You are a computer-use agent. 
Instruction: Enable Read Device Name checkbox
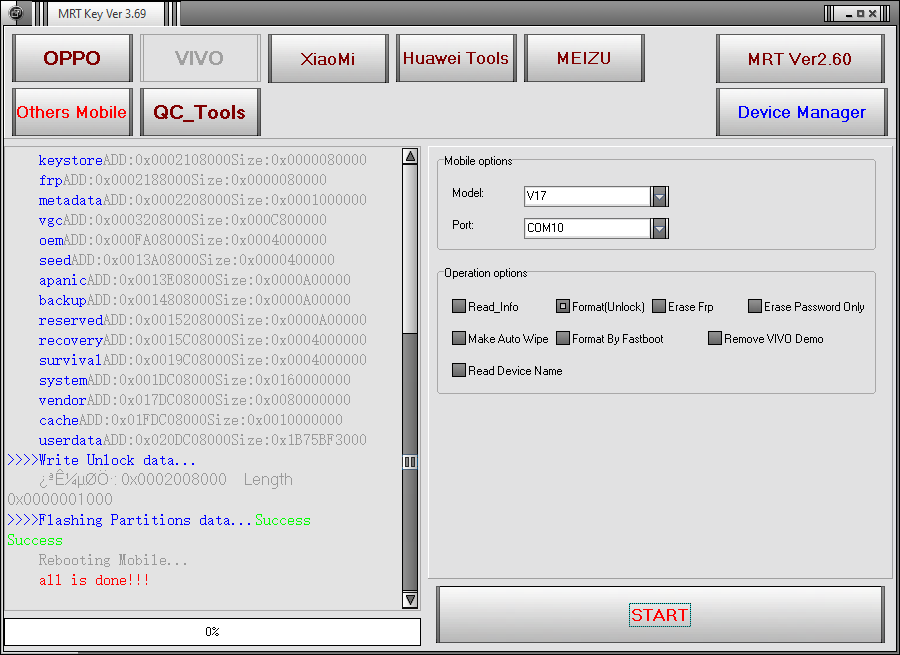(459, 370)
